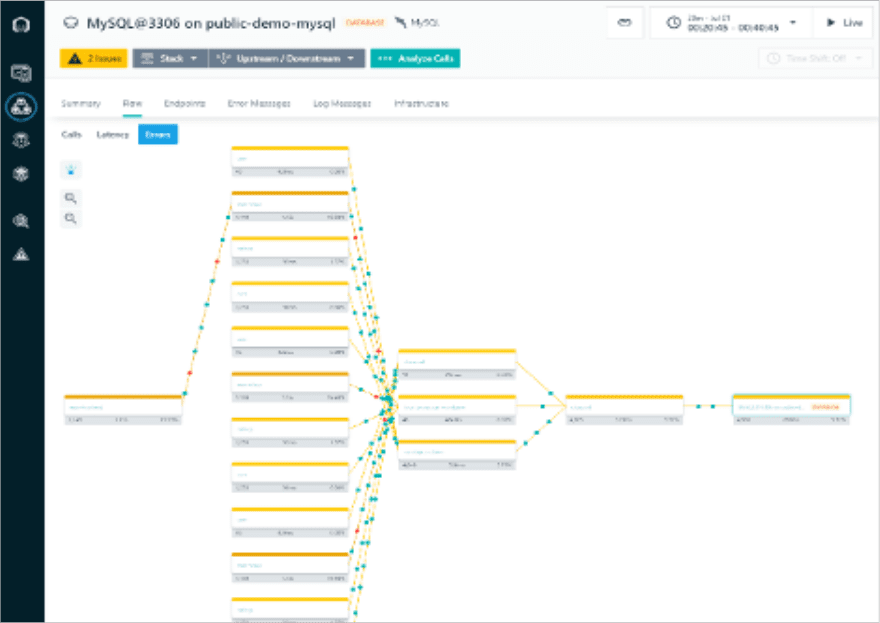Expand the Stack dropdown
This screenshot has width=880, height=623.
[170, 59]
